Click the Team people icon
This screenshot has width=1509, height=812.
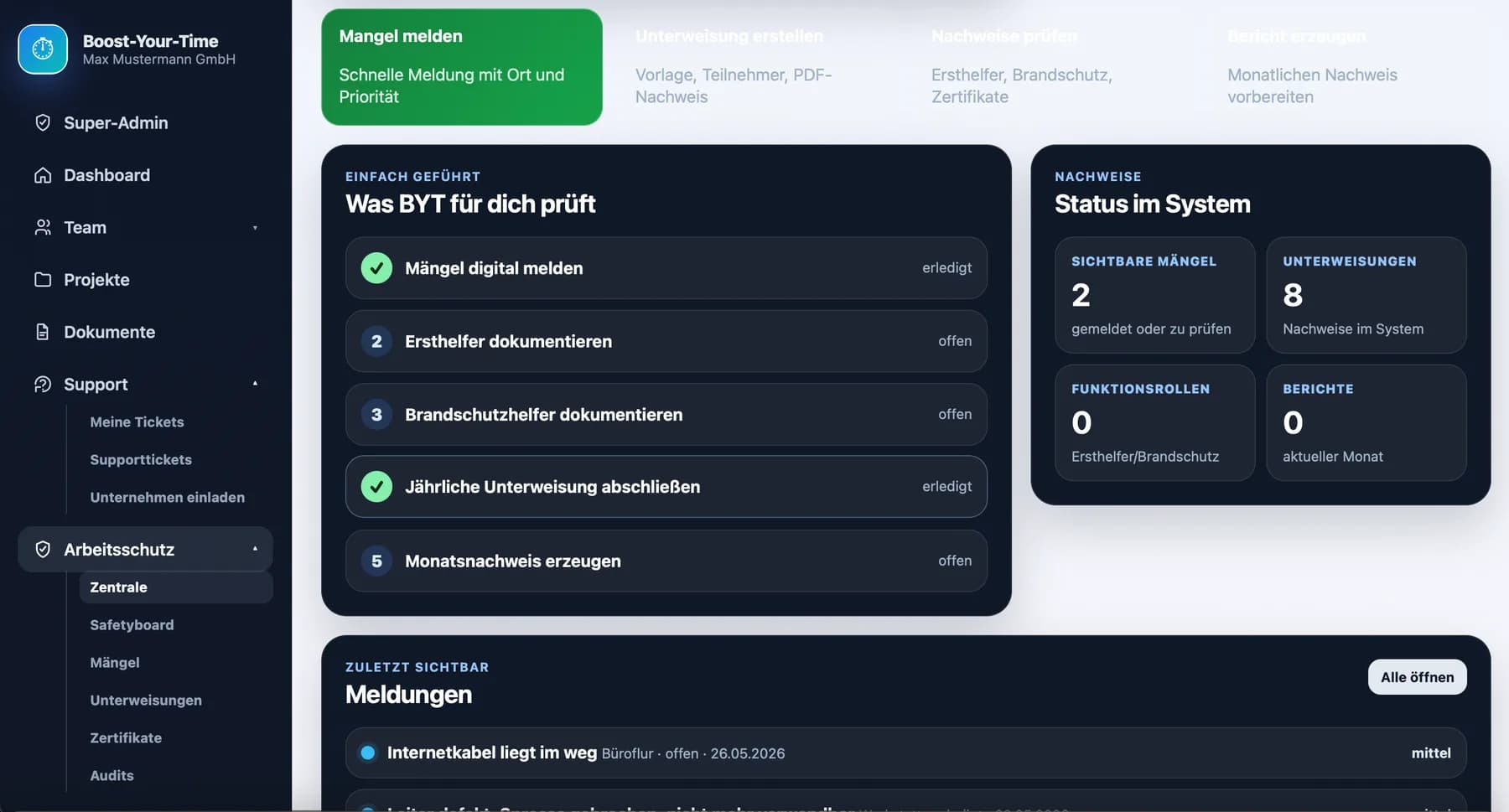click(x=43, y=227)
